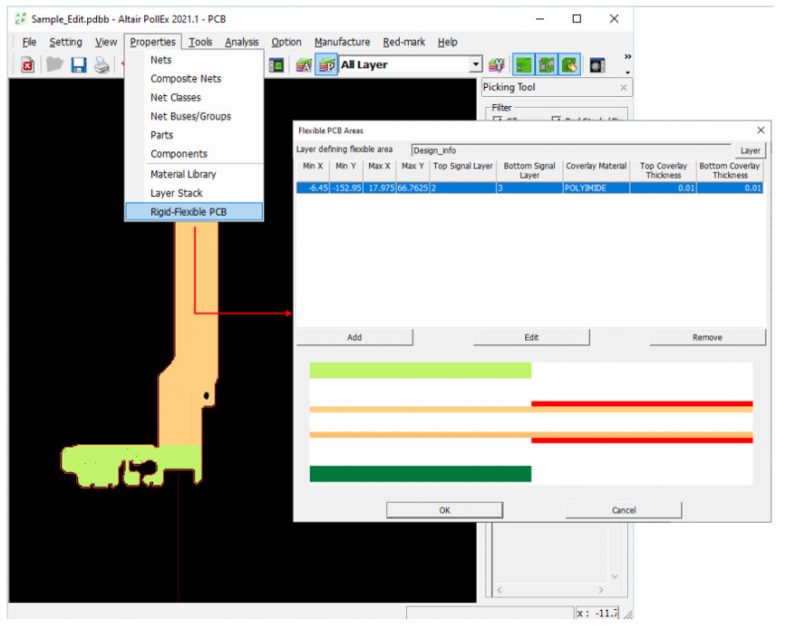This screenshot has width=786, height=630.
Task: Click the icon right of All Layer dropdown
Action: pos(496,65)
